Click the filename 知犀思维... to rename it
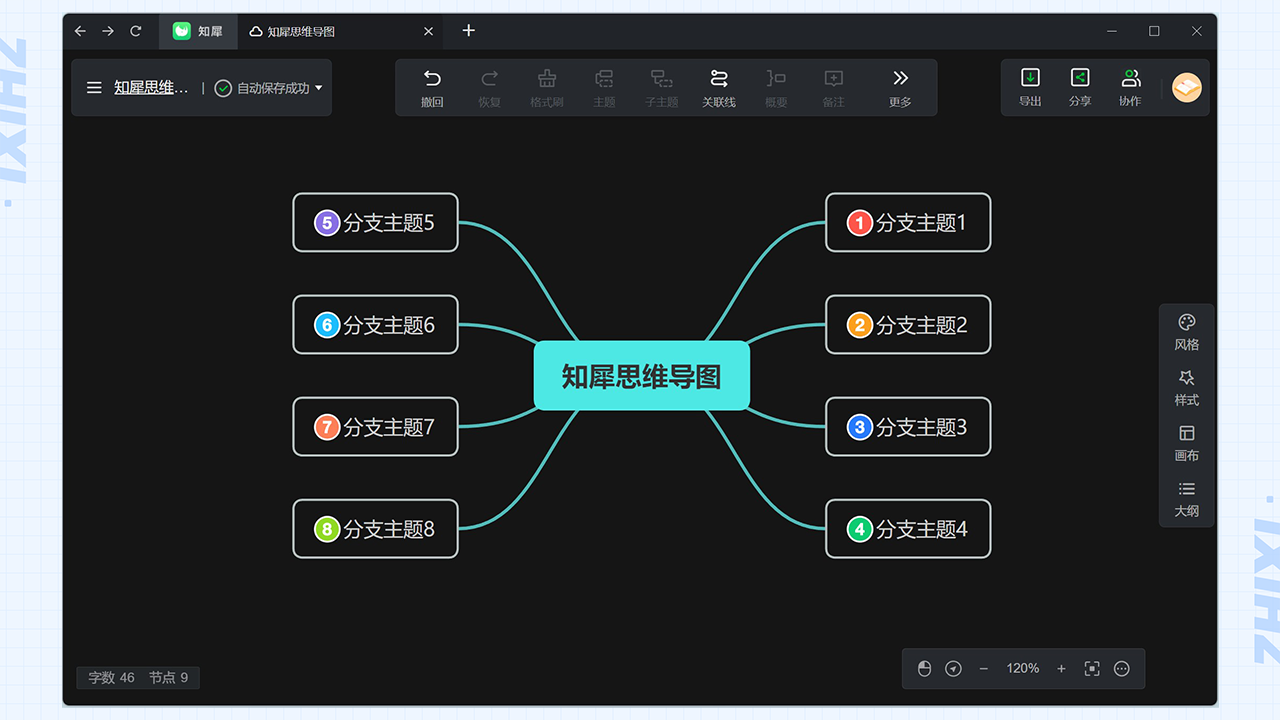Viewport: 1280px width, 720px height. click(152, 87)
